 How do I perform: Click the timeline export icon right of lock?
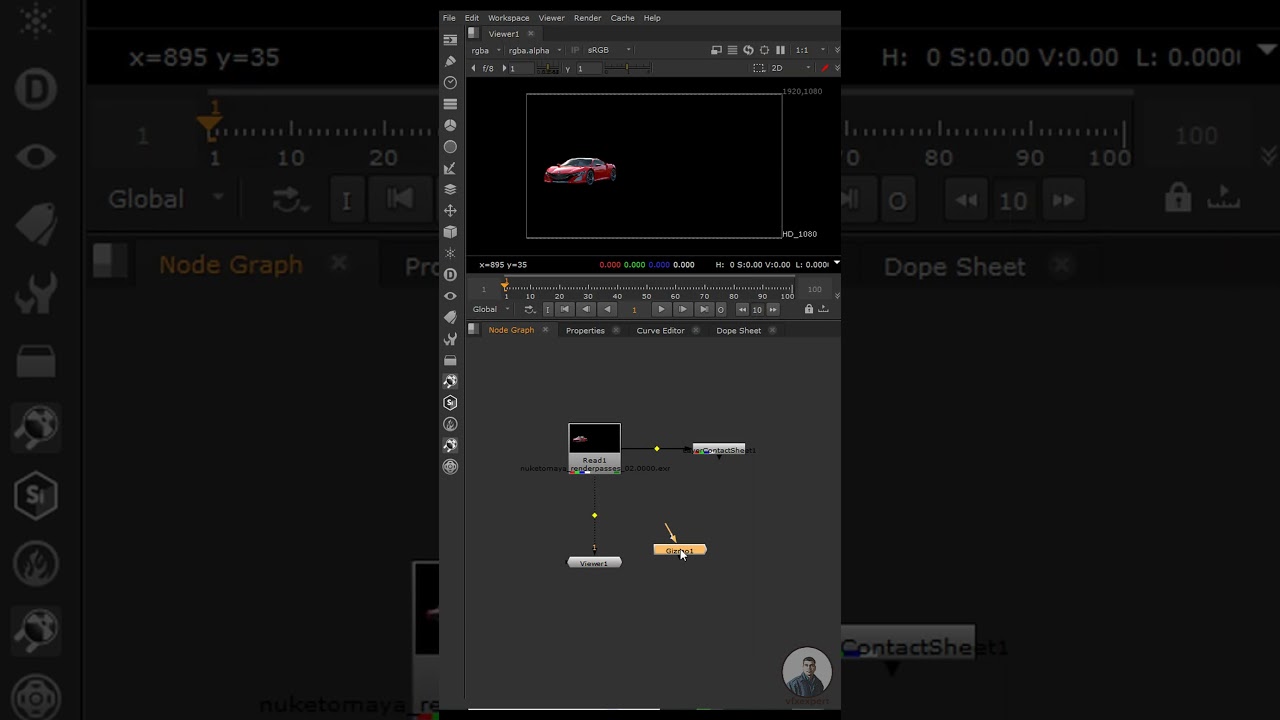[825, 309]
